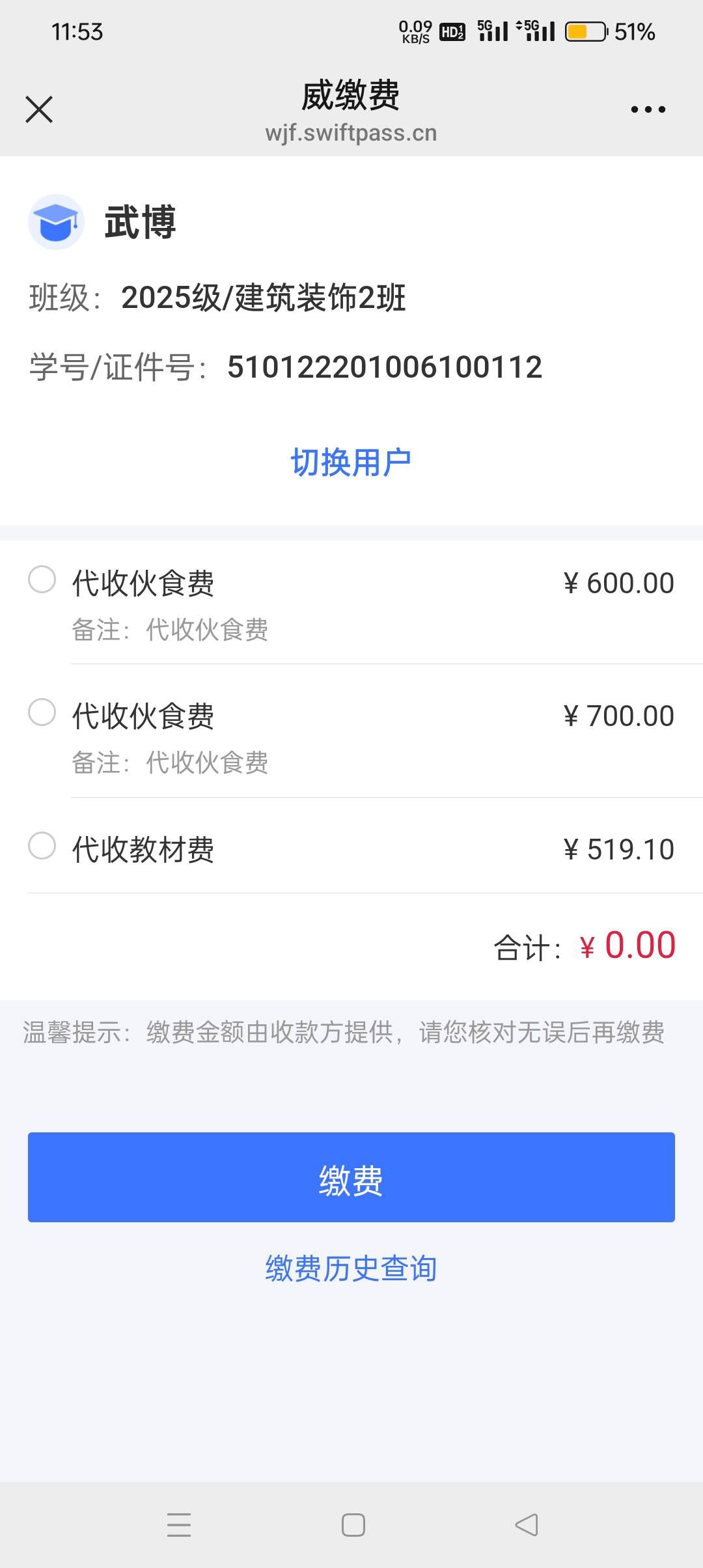
Task: Open the 缴费历史查询 link
Action: pos(351,1268)
